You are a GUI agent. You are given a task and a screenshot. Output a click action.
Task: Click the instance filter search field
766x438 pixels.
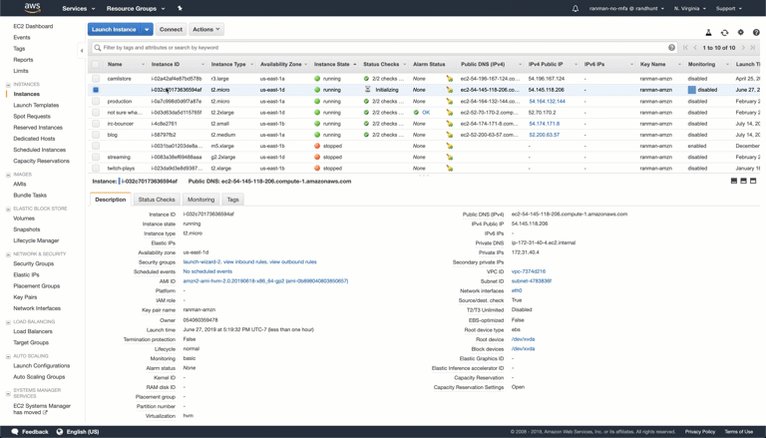[383, 47]
